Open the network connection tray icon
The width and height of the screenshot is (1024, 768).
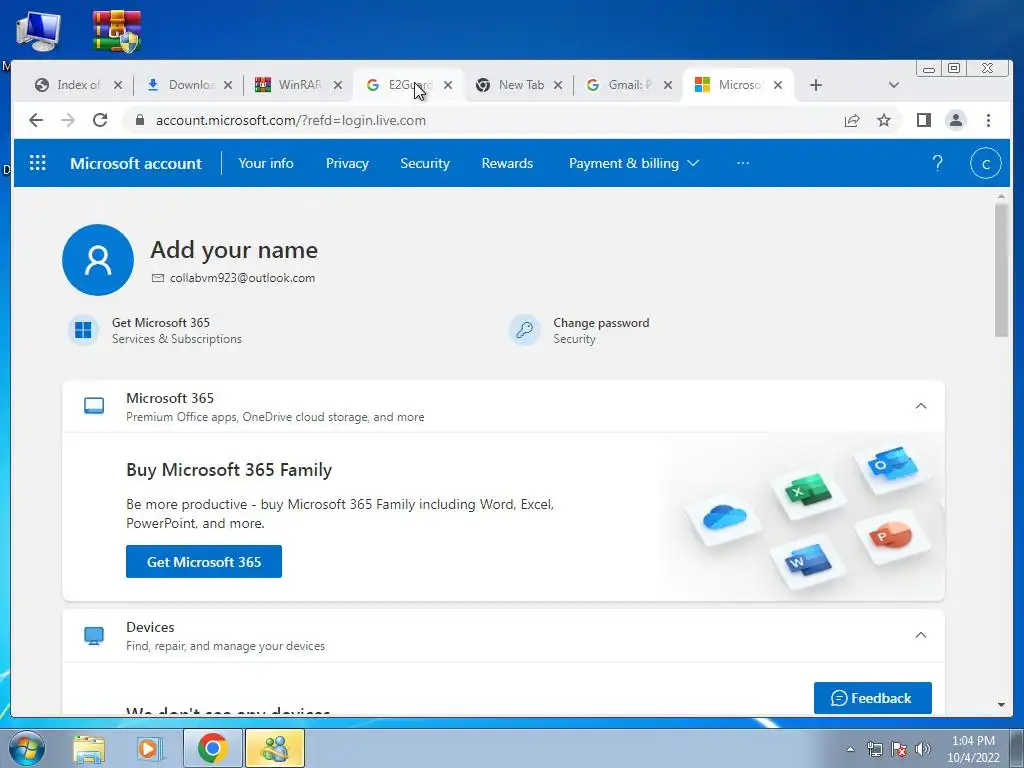(874, 749)
